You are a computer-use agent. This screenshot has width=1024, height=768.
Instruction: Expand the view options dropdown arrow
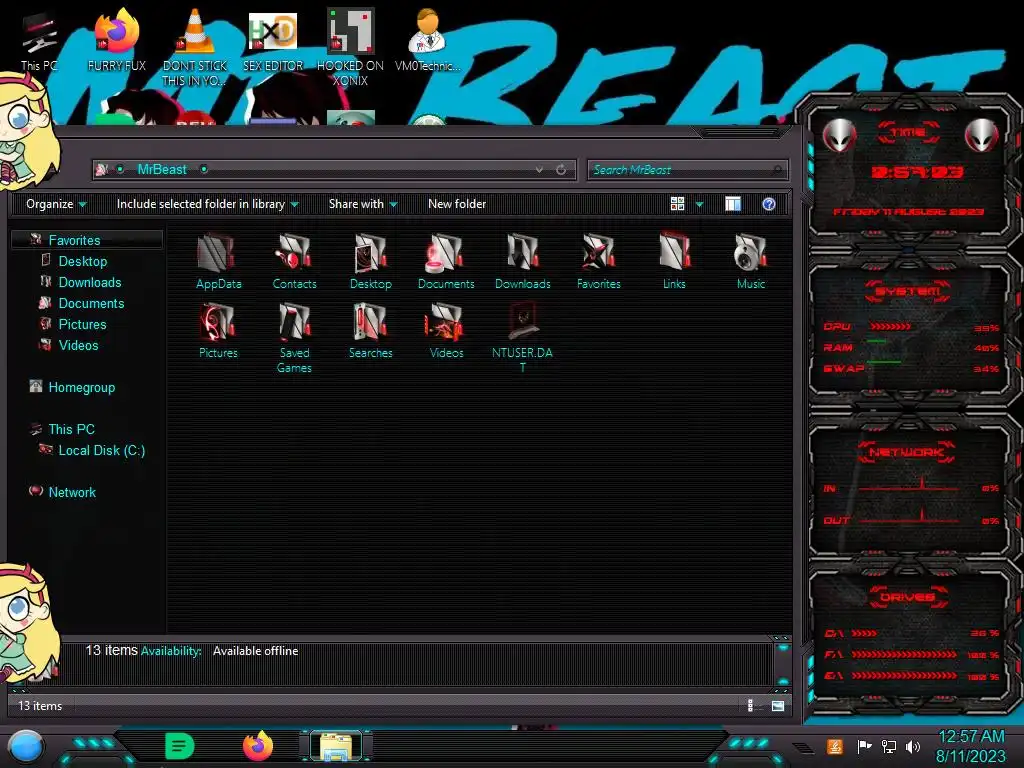coord(699,204)
